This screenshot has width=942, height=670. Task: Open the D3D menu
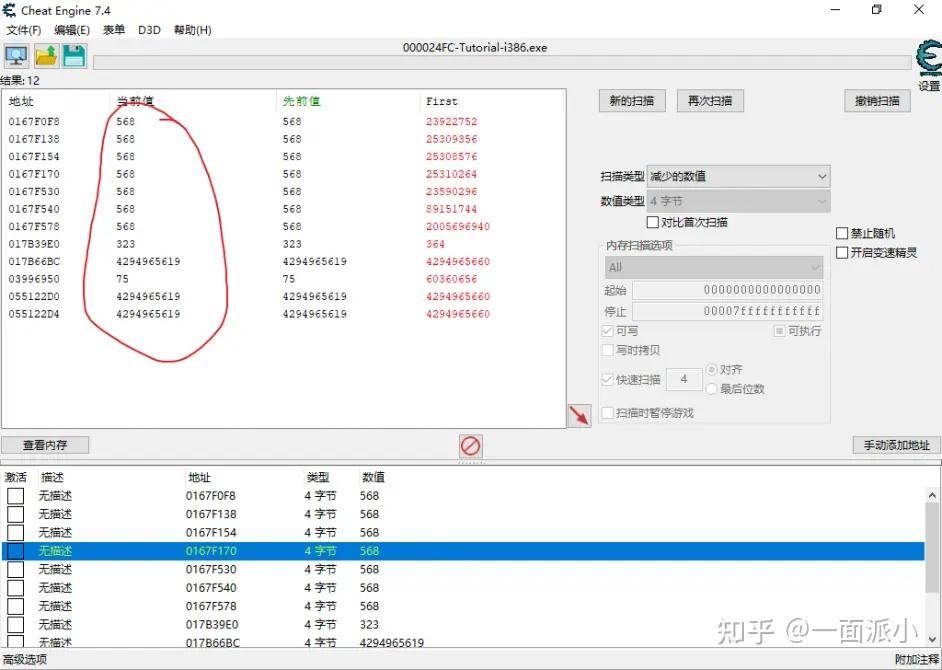[149, 30]
